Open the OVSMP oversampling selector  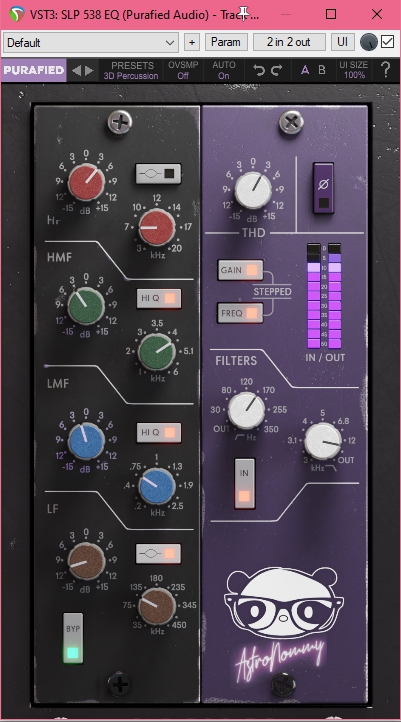tap(183, 70)
